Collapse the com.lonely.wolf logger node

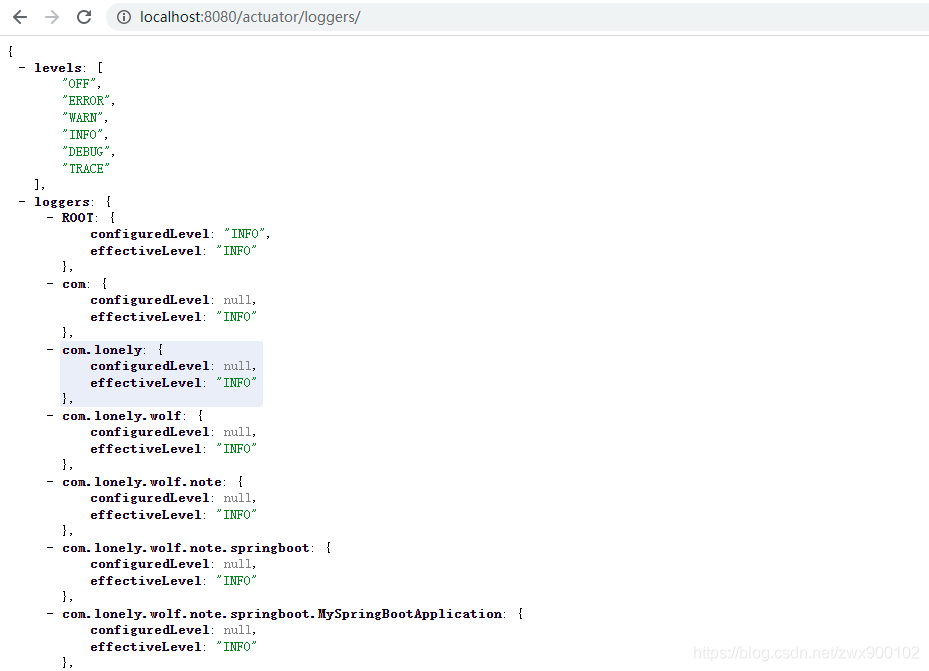point(50,416)
